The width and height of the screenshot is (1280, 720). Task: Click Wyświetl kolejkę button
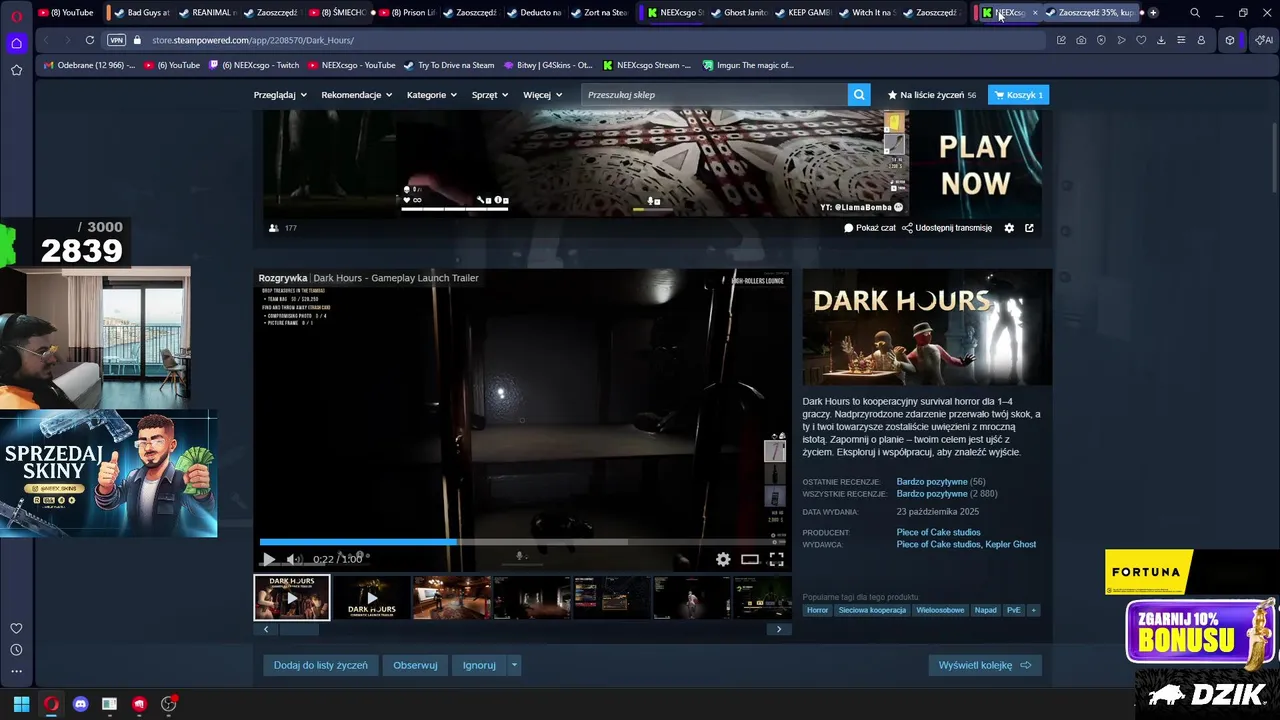point(985,665)
